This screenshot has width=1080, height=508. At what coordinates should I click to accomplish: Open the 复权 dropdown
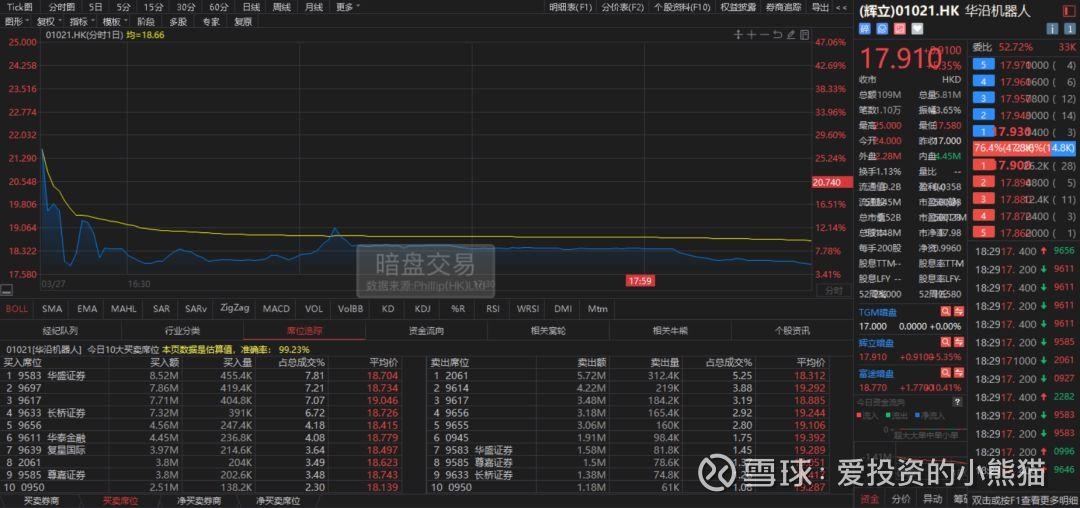tap(50, 21)
